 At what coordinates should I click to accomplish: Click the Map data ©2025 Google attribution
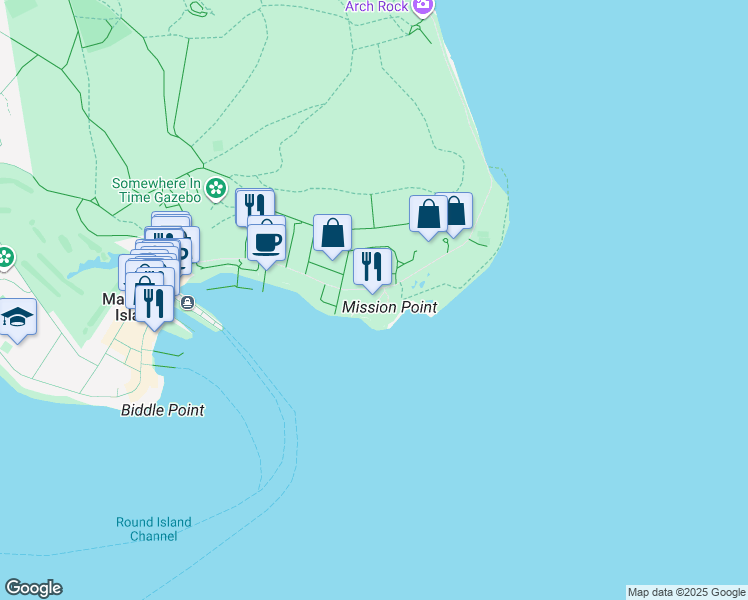(686, 592)
